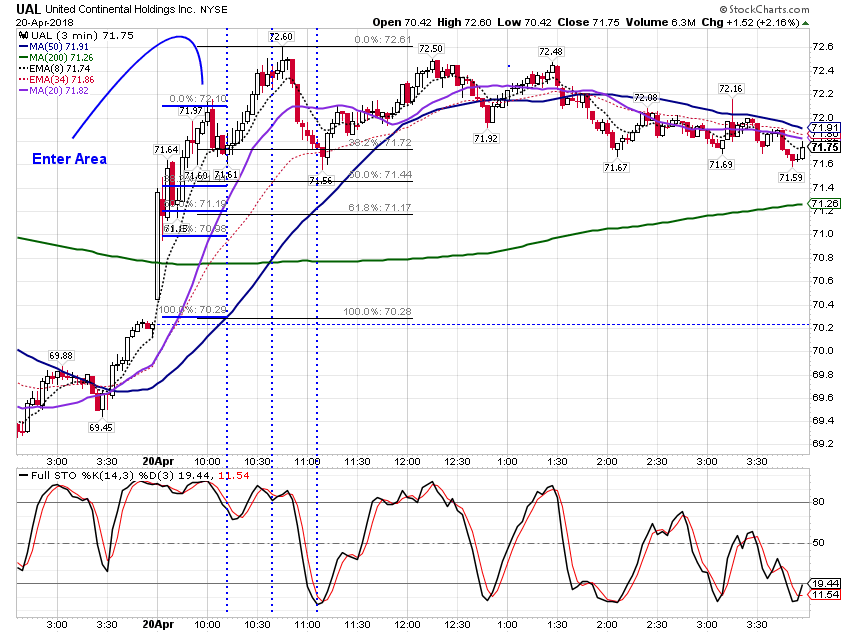
Task: Click the 38.2%: 71.72 Fibonacci label
Action: click(380, 143)
